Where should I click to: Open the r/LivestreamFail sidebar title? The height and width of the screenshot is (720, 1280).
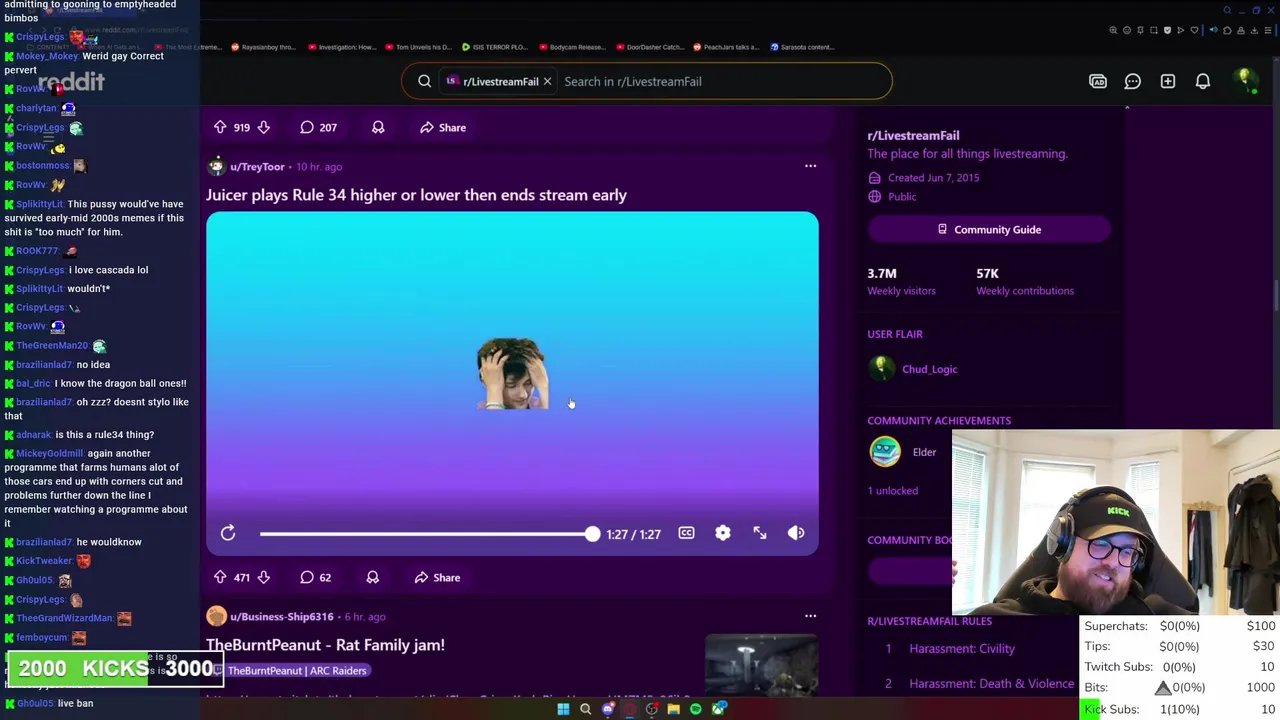click(913, 135)
